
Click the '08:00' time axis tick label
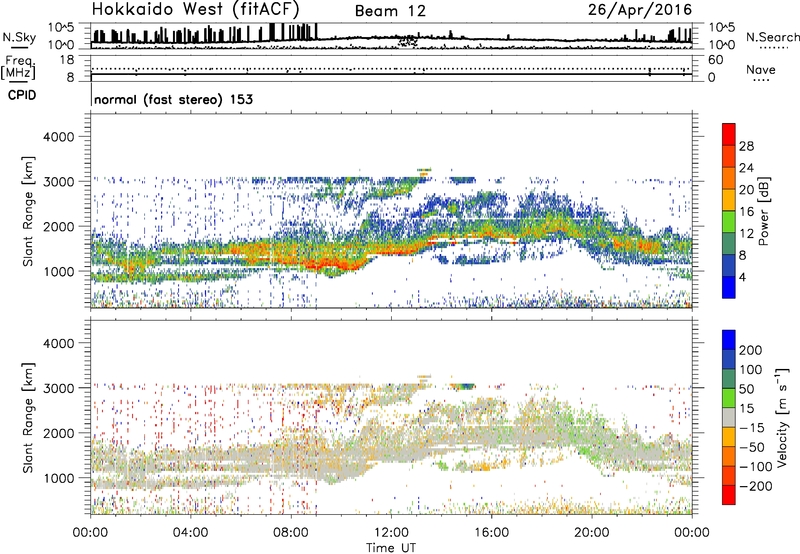pos(291,533)
